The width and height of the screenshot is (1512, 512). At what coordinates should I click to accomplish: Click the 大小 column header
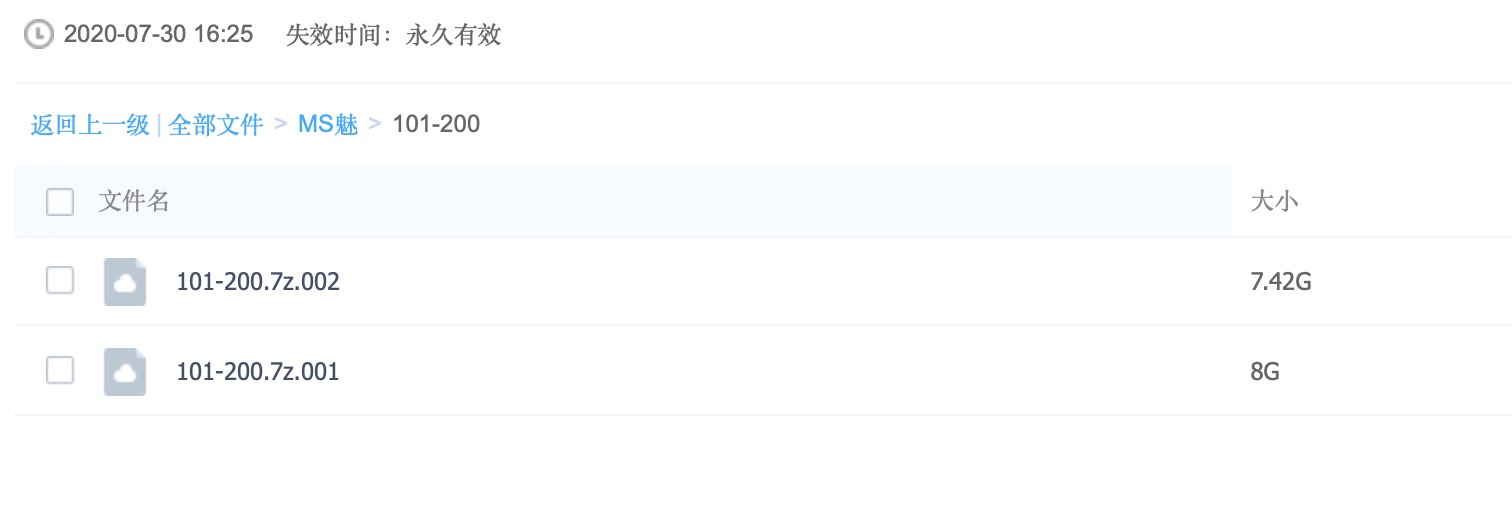[x=1275, y=202]
